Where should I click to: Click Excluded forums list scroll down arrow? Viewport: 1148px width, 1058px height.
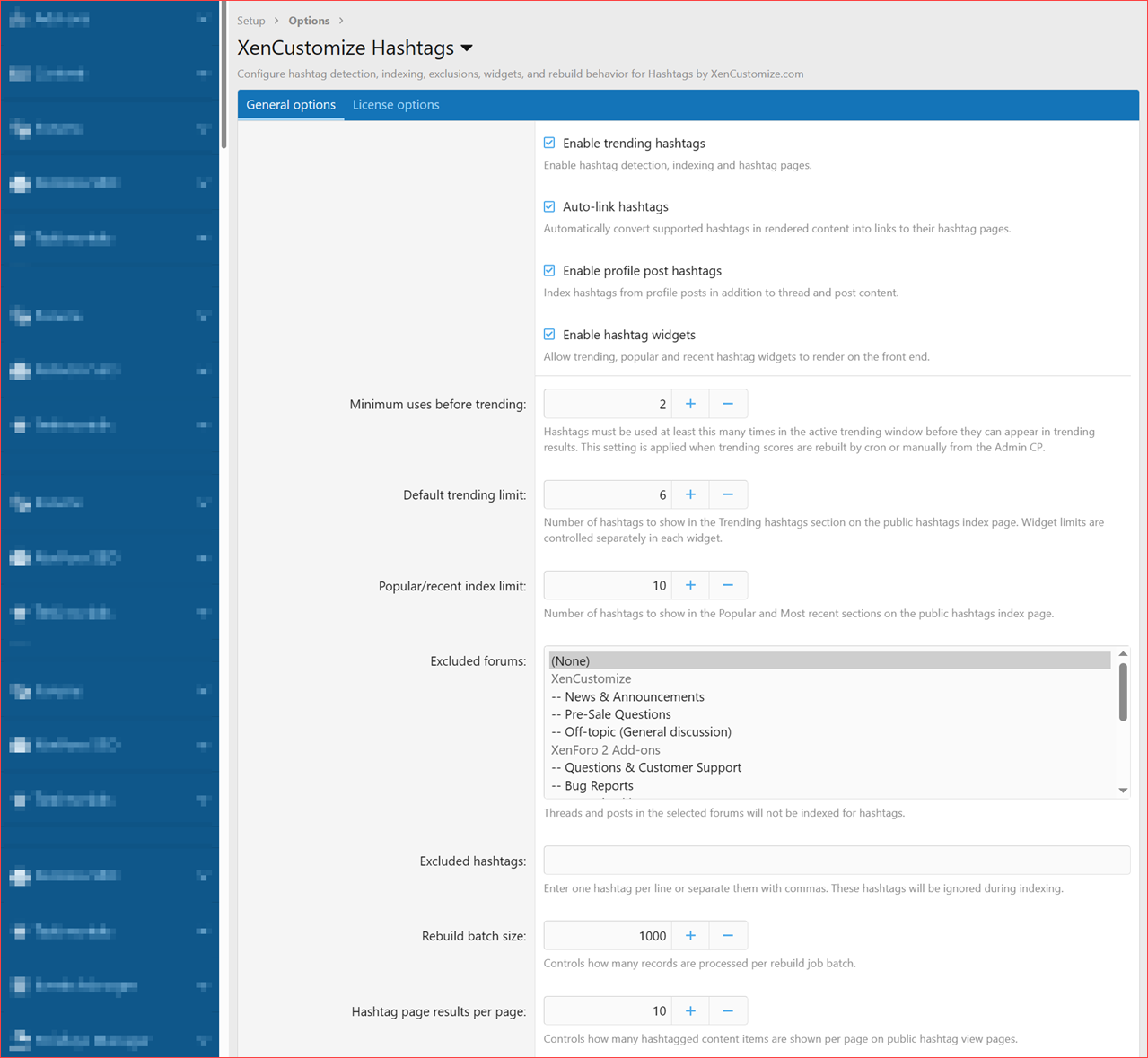coord(1123,790)
